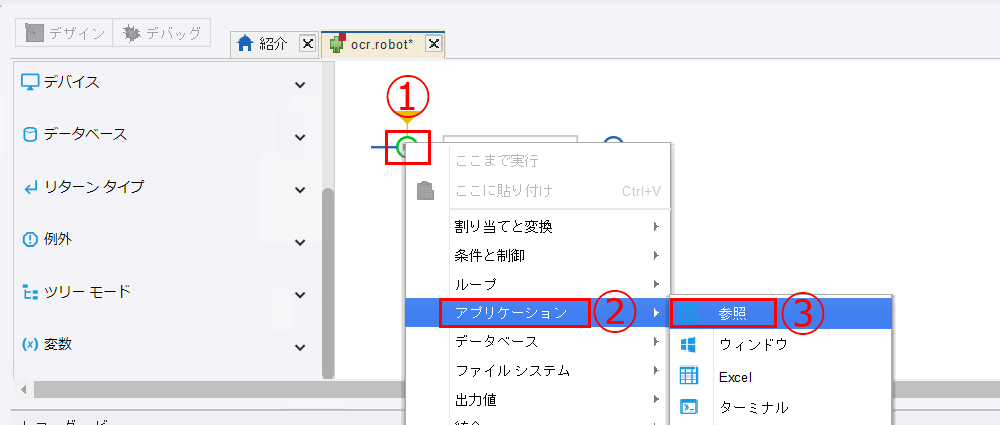The image size is (1000, 425).
Task: Select 参照 in the submenu
Action: pos(781,313)
